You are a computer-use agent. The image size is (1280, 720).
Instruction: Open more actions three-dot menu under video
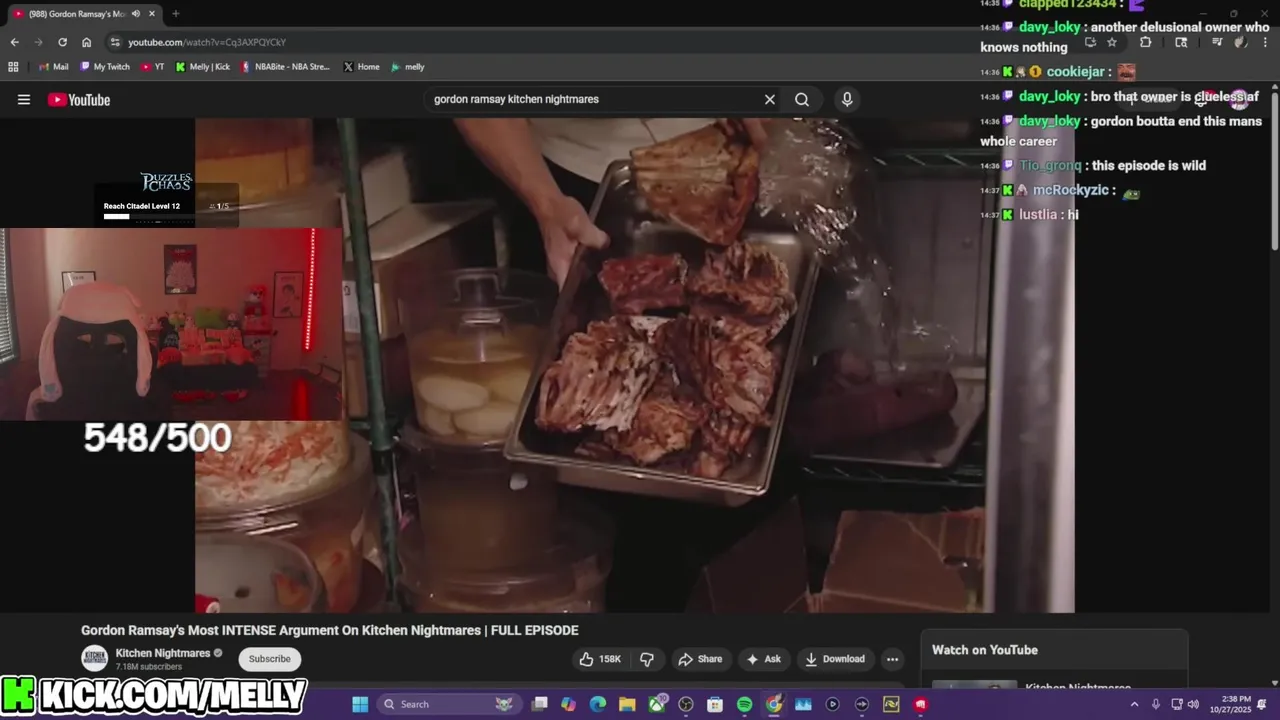(892, 659)
